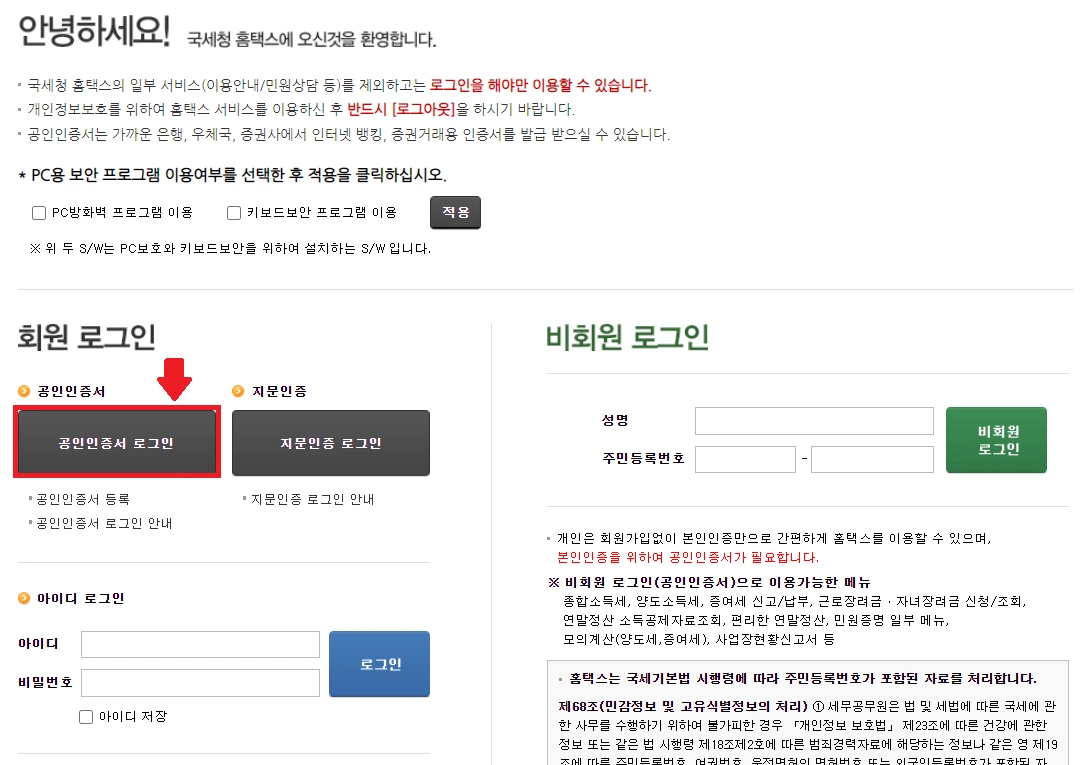This screenshot has width=1083, height=765.
Task: Click the 공인인증서 로그인 button
Action: (x=117, y=443)
